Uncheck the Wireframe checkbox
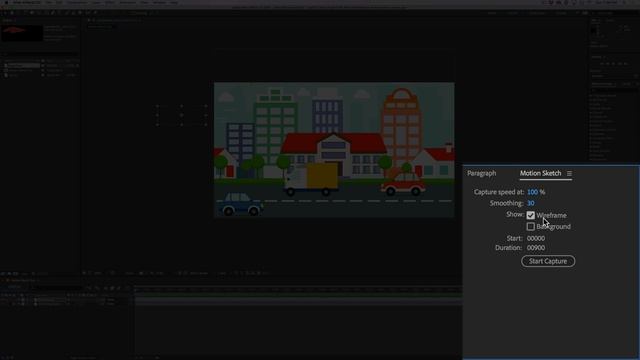 531,215
